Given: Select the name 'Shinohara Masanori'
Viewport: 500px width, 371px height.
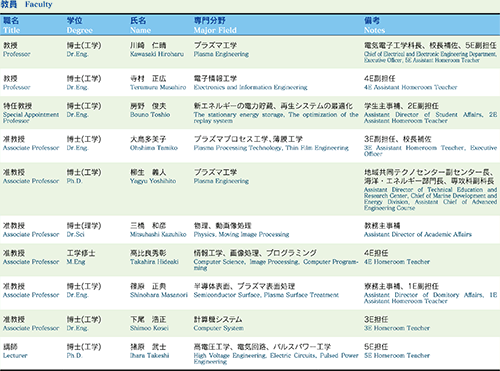Looking at the screenshot, I should tap(159, 295).
